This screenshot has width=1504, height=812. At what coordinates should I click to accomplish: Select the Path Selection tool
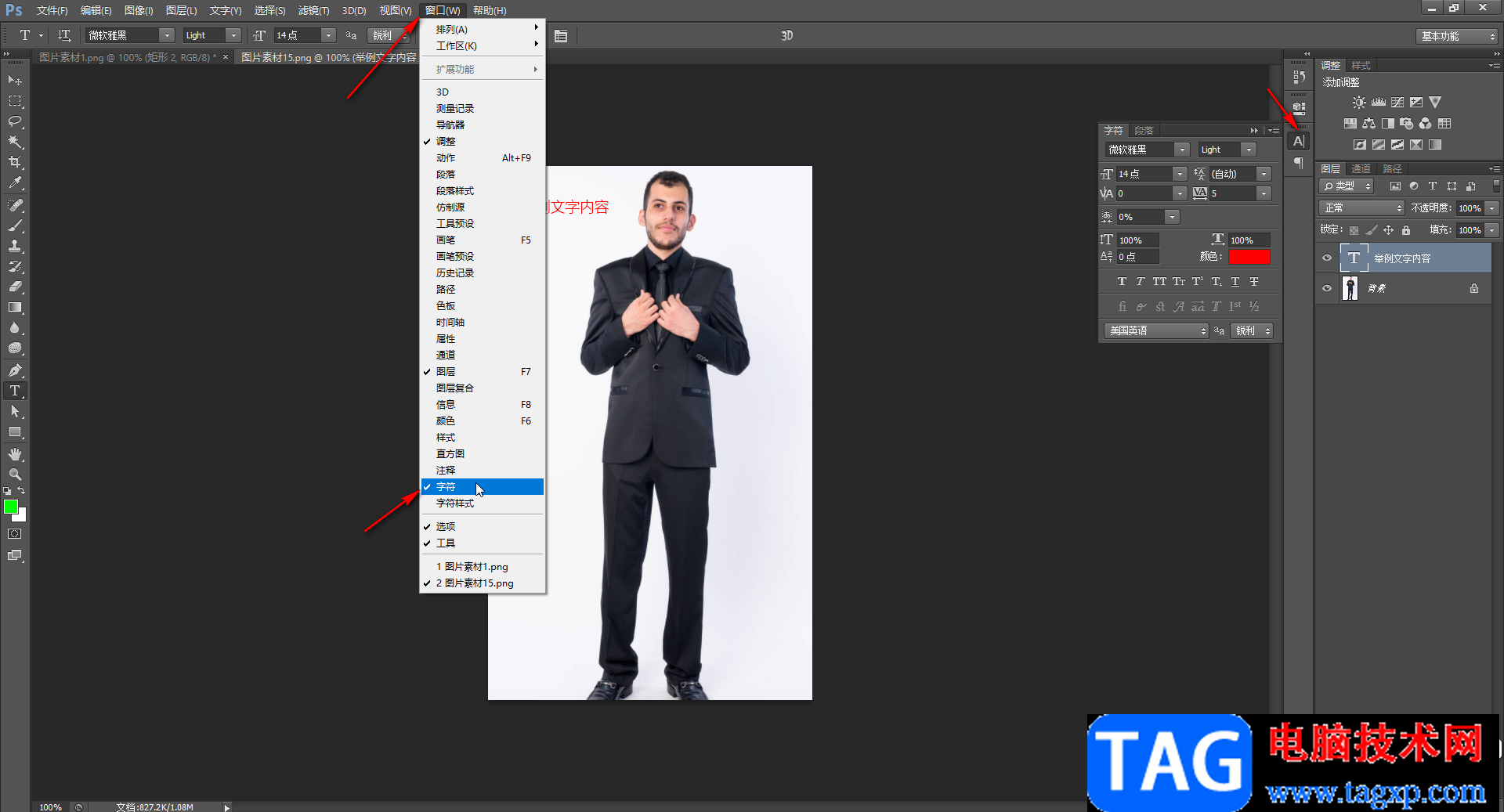coord(15,411)
